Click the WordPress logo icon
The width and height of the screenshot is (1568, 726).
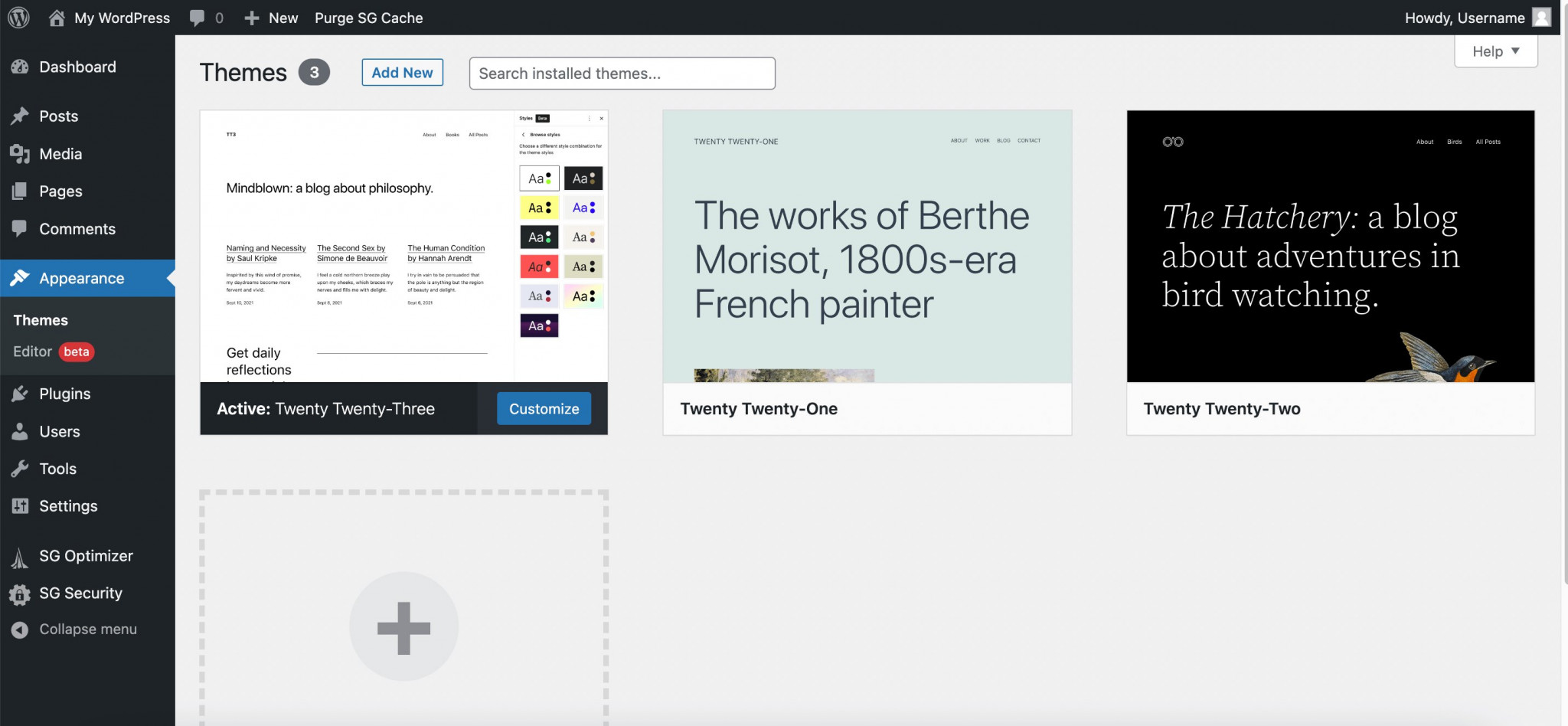tap(18, 18)
